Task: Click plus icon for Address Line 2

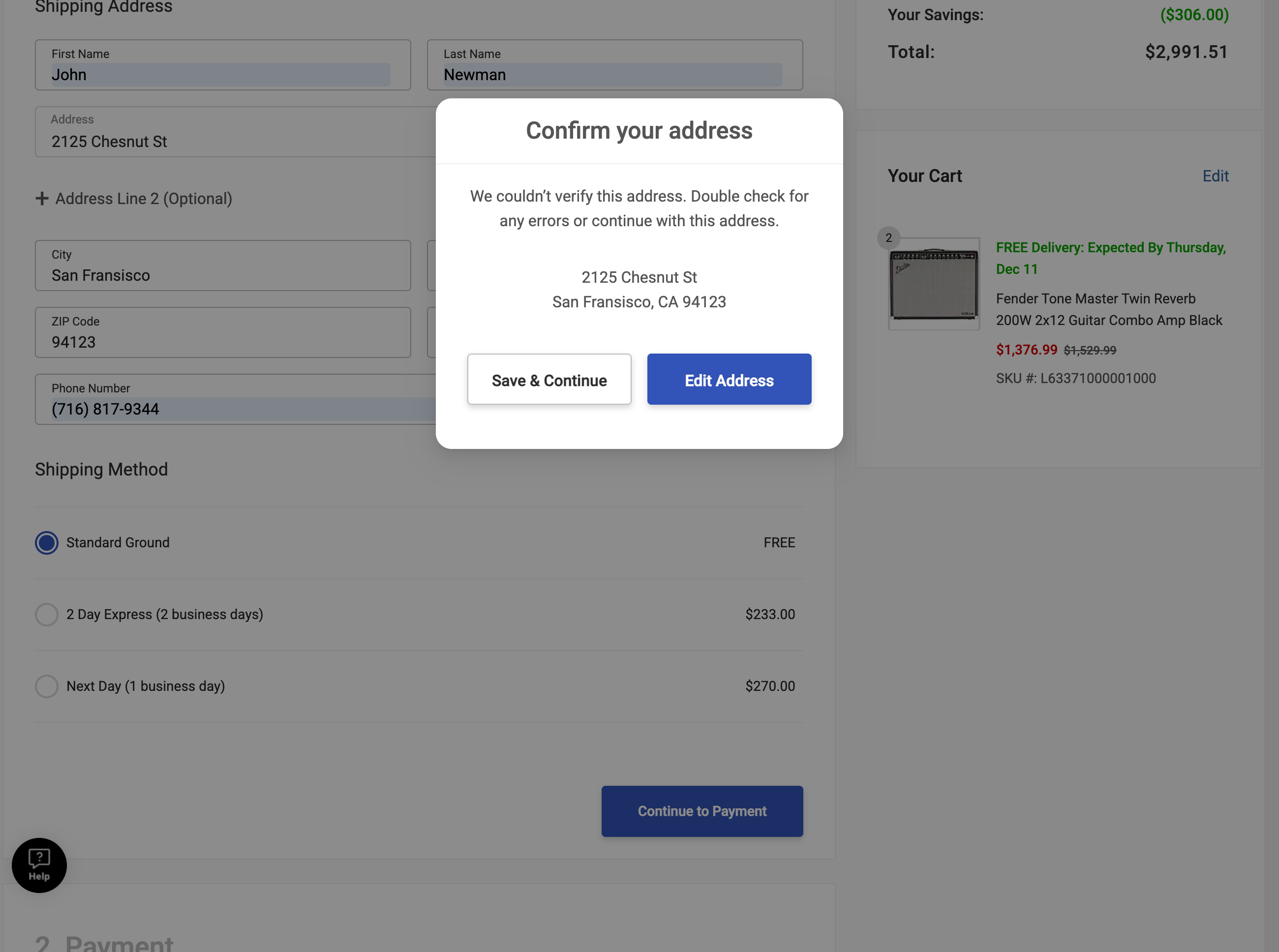Action: 41,199
